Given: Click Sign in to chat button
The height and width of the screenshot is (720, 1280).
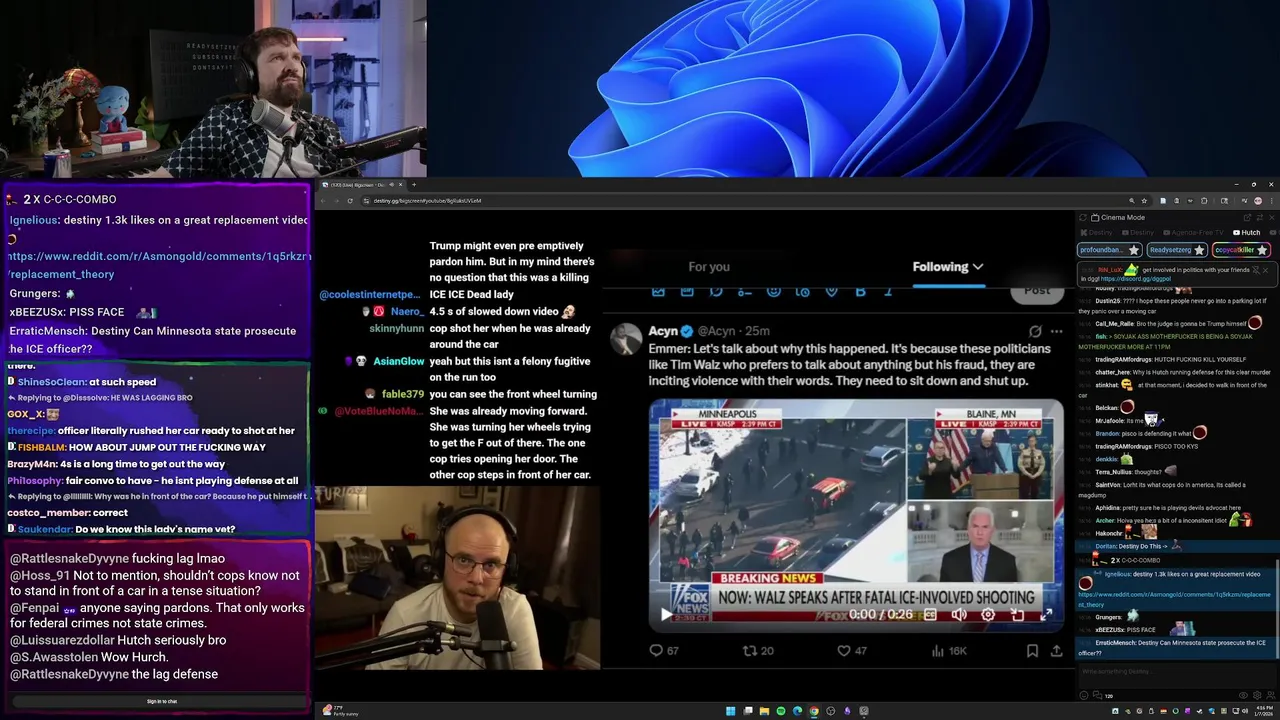Looking at the screenshot, I should 162,701.
